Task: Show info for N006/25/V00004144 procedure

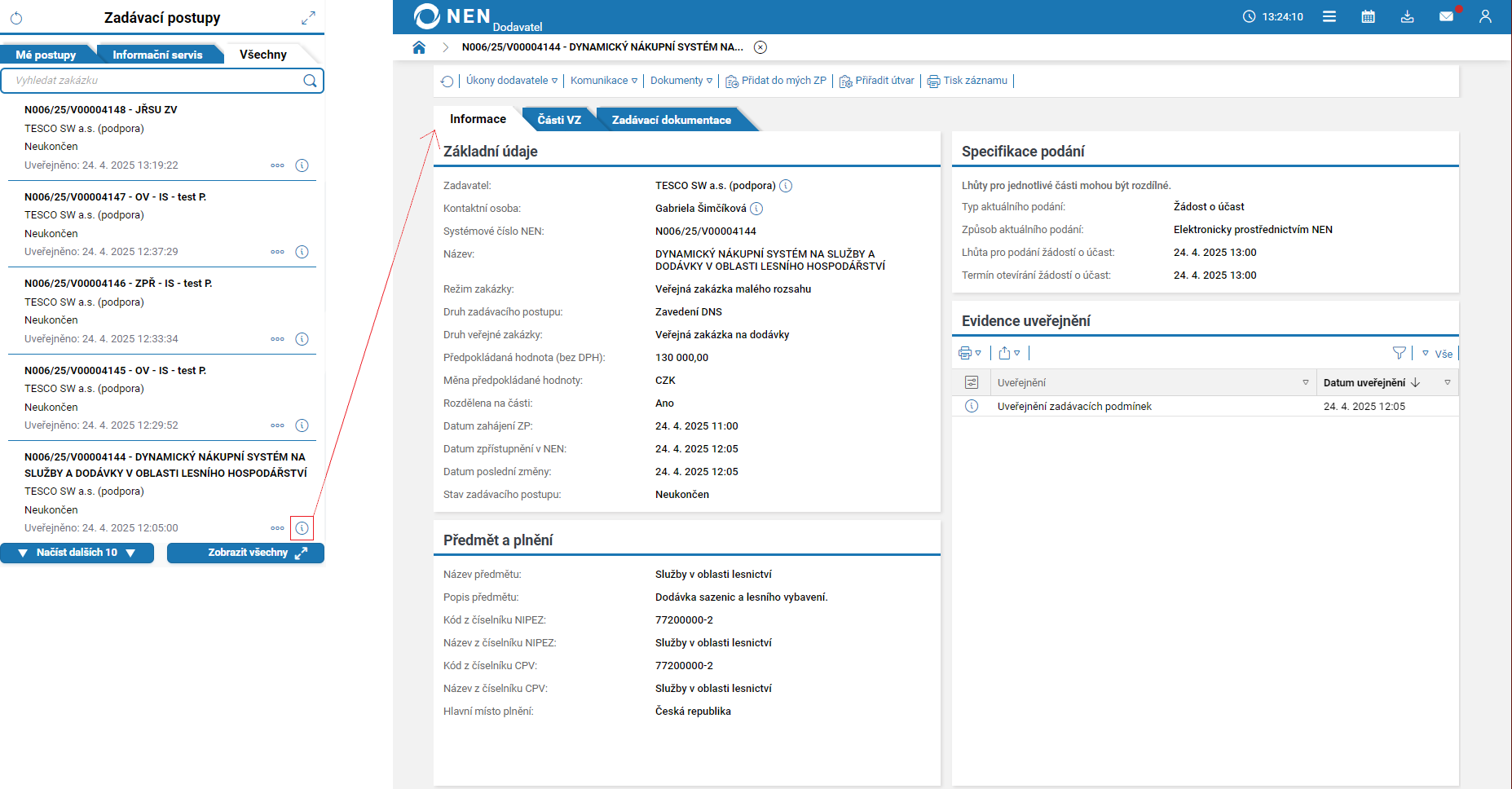Action: pos(302,528)
